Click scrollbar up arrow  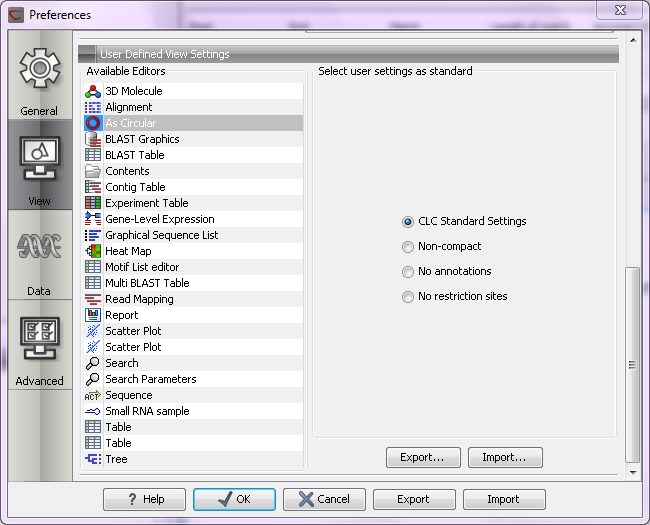(x=633, y=40)
